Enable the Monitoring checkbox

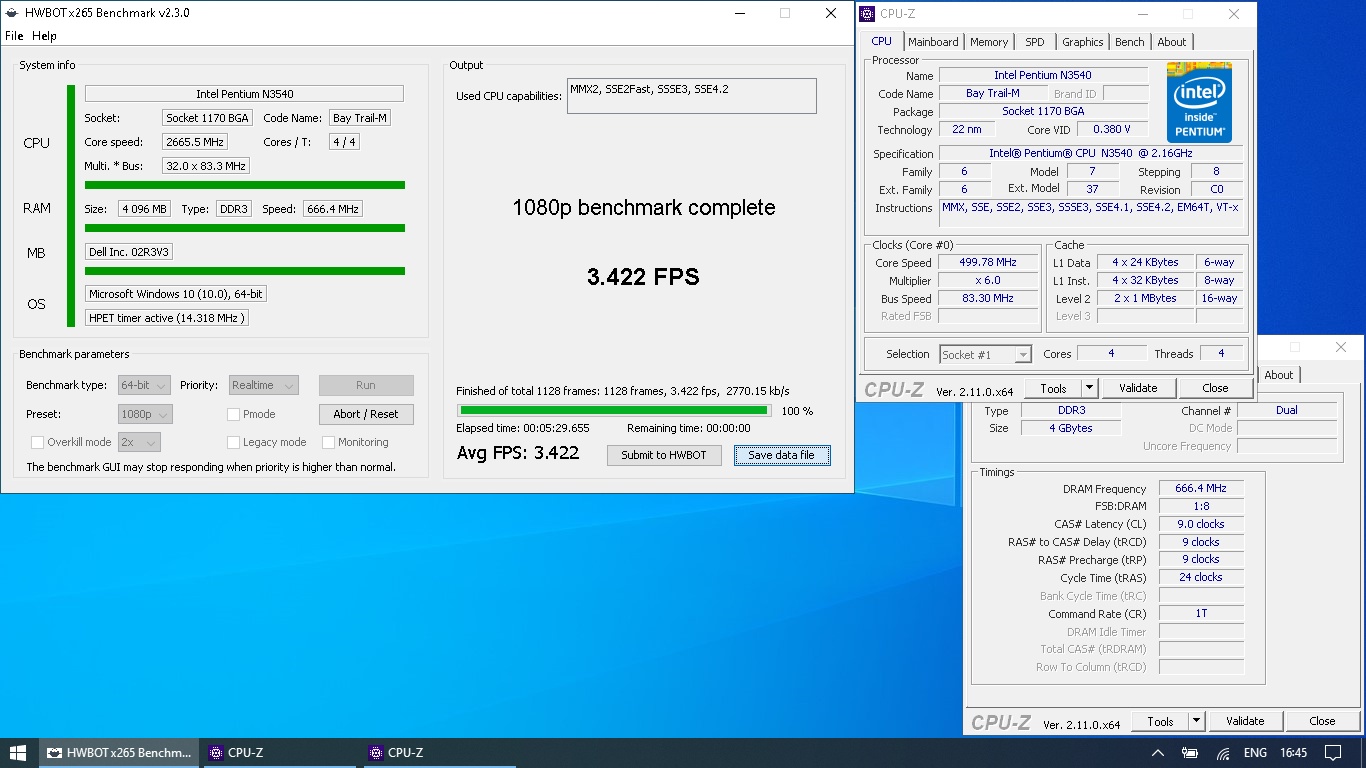[328, 442]
